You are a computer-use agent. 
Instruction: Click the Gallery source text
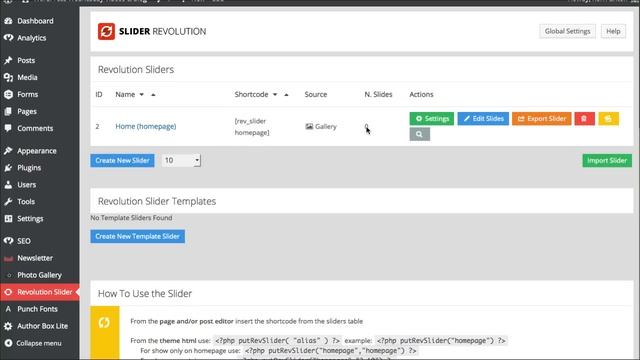[x=326, y=127]
